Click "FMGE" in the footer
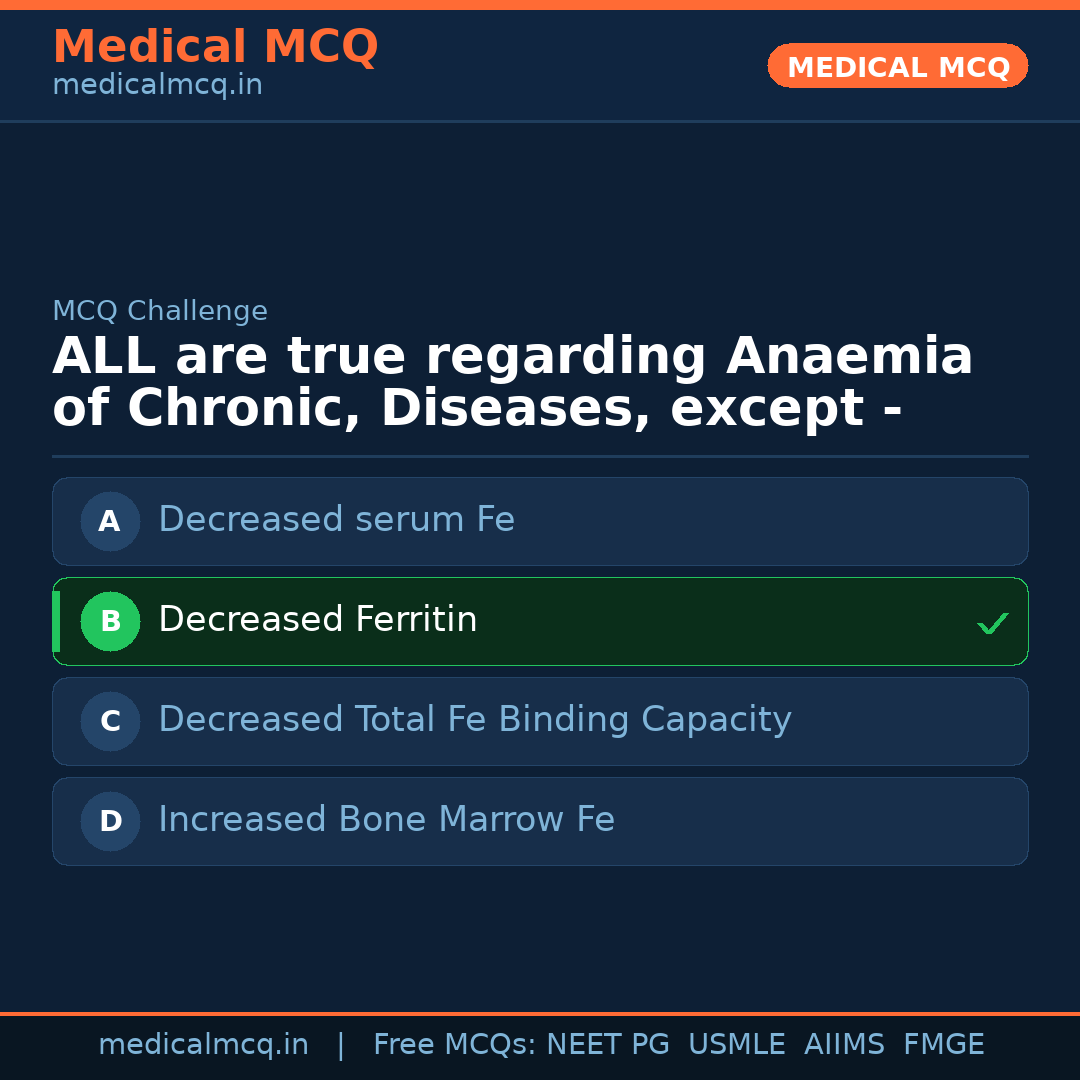Image resolution: width=1080 pixels, height=1080 pixels. (x=944, y=1045)
